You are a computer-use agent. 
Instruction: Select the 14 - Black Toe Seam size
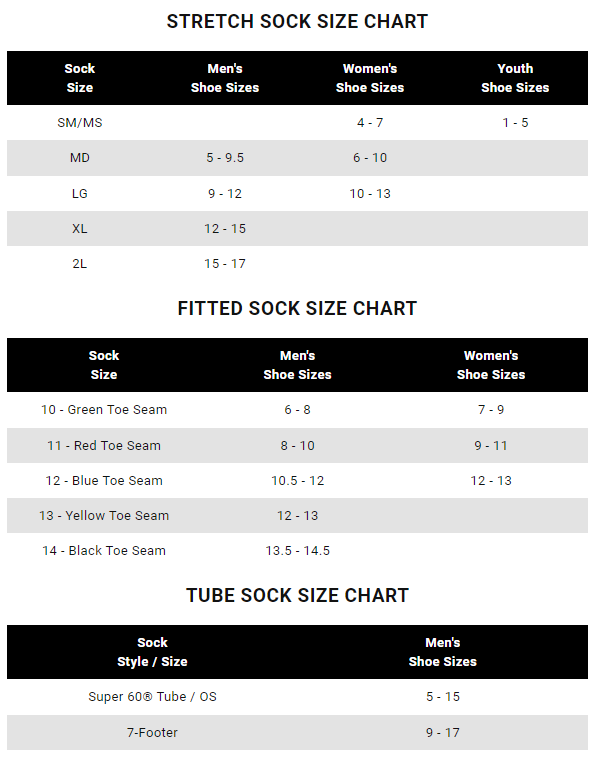pyautogui.click(x=104, y=551)
